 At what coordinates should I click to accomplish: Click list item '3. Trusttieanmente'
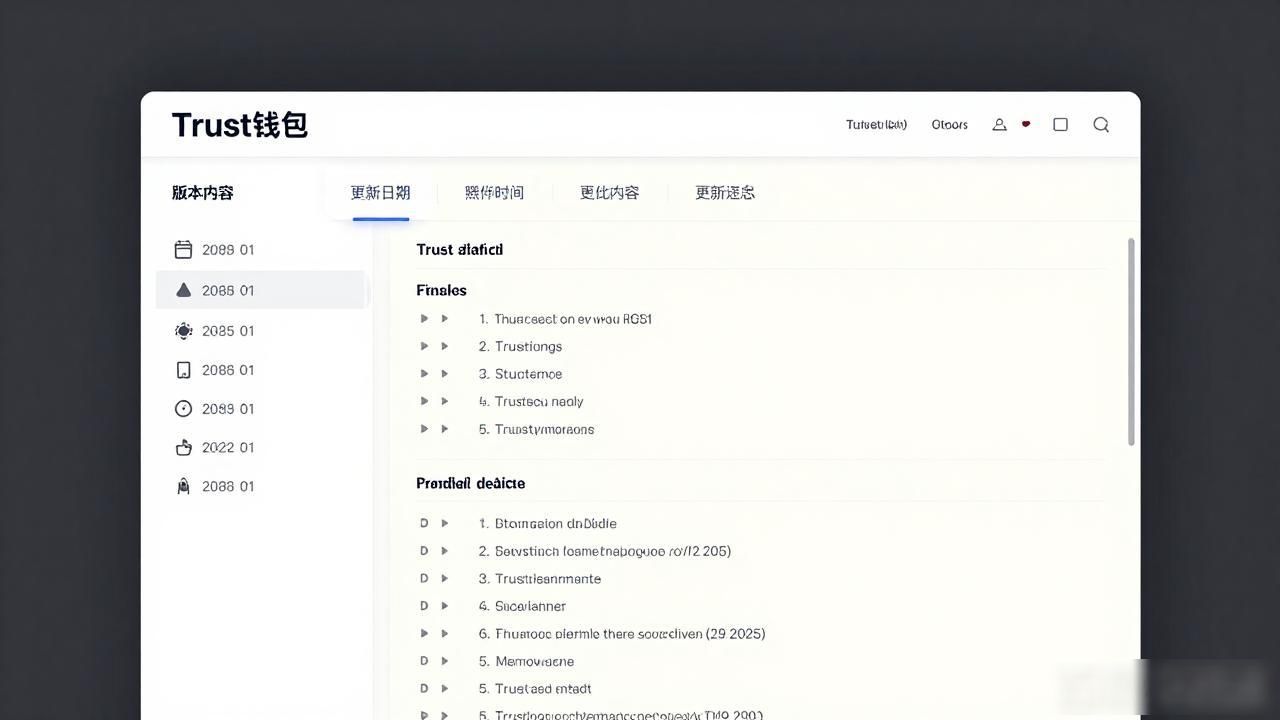[540, 578]
